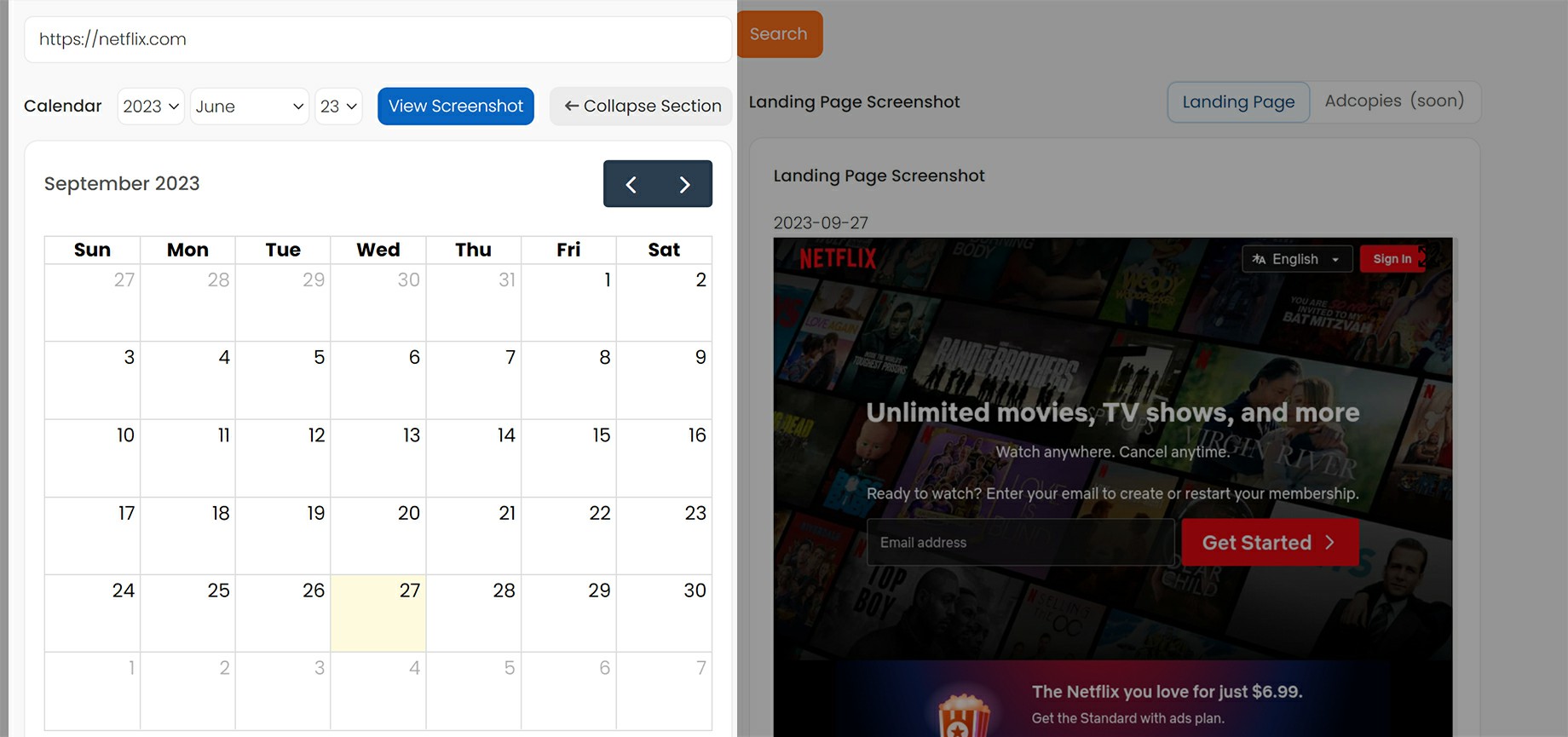This screenshot has height=737, width=1568.
Task: Select September 30 in calendar
Action: tap(664, 613)
